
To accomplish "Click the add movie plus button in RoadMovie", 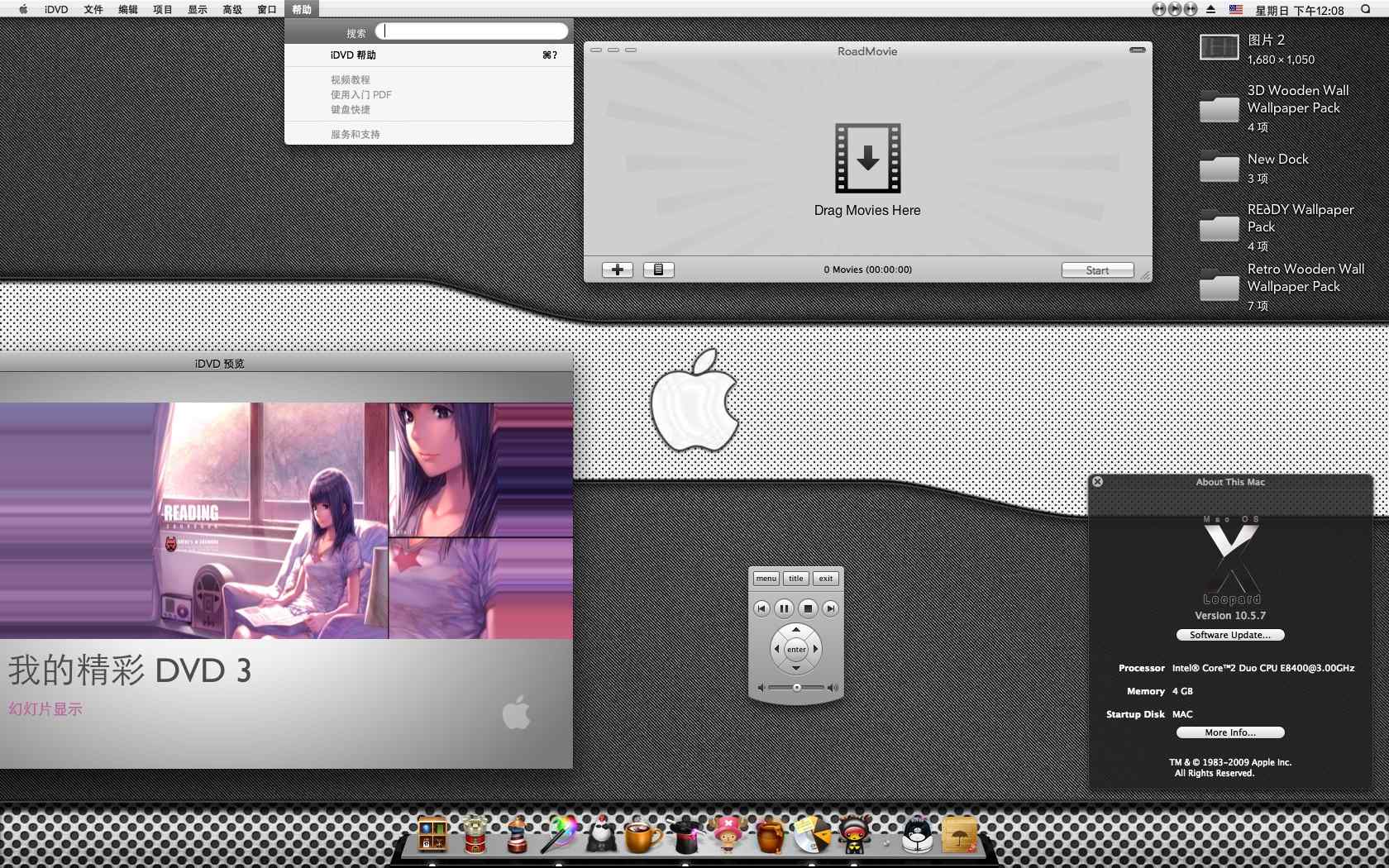I will (x=617, y=269).
